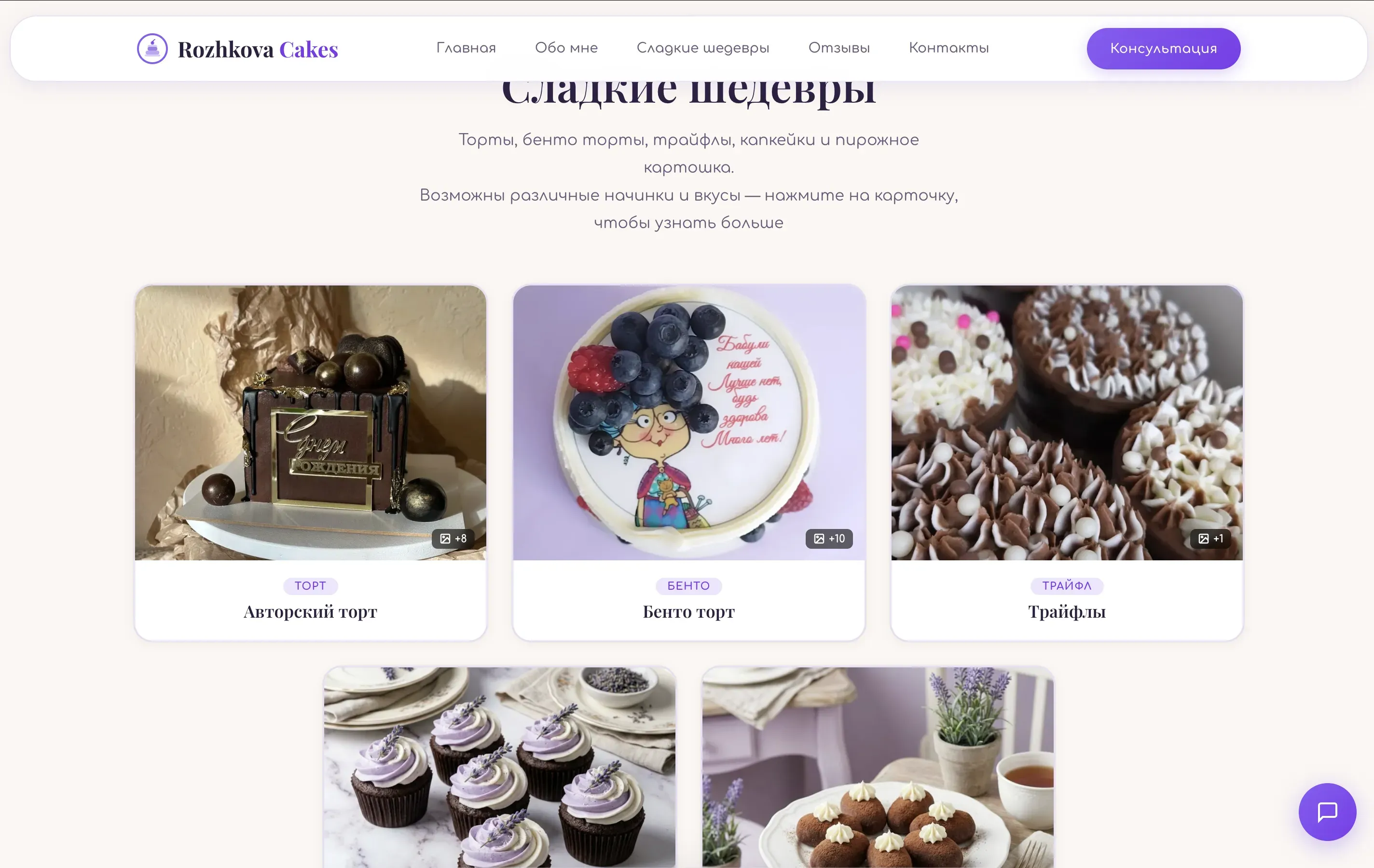
Task: Select Сладкие шедевры in the navbar
Action: [703, 48]
